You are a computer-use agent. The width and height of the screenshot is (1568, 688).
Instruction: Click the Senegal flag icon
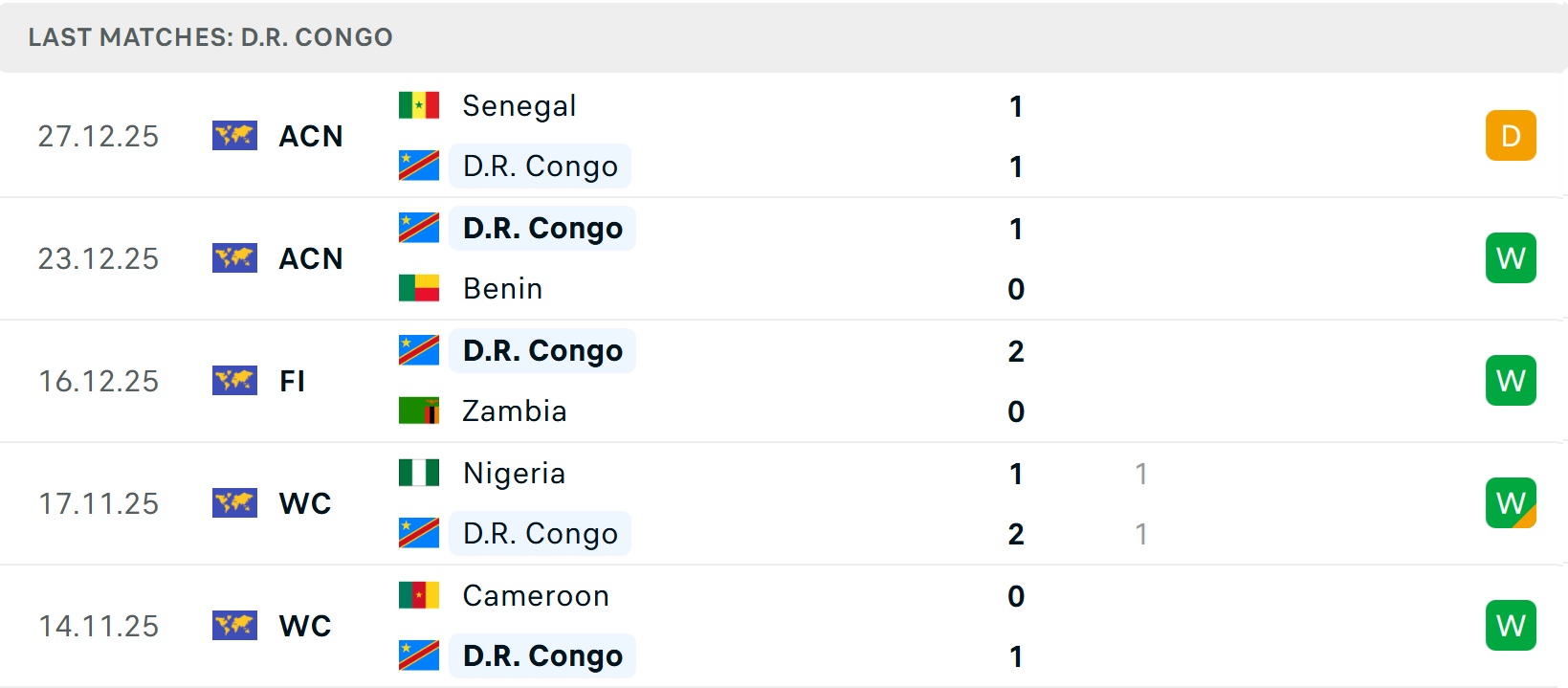click(419, 105)
